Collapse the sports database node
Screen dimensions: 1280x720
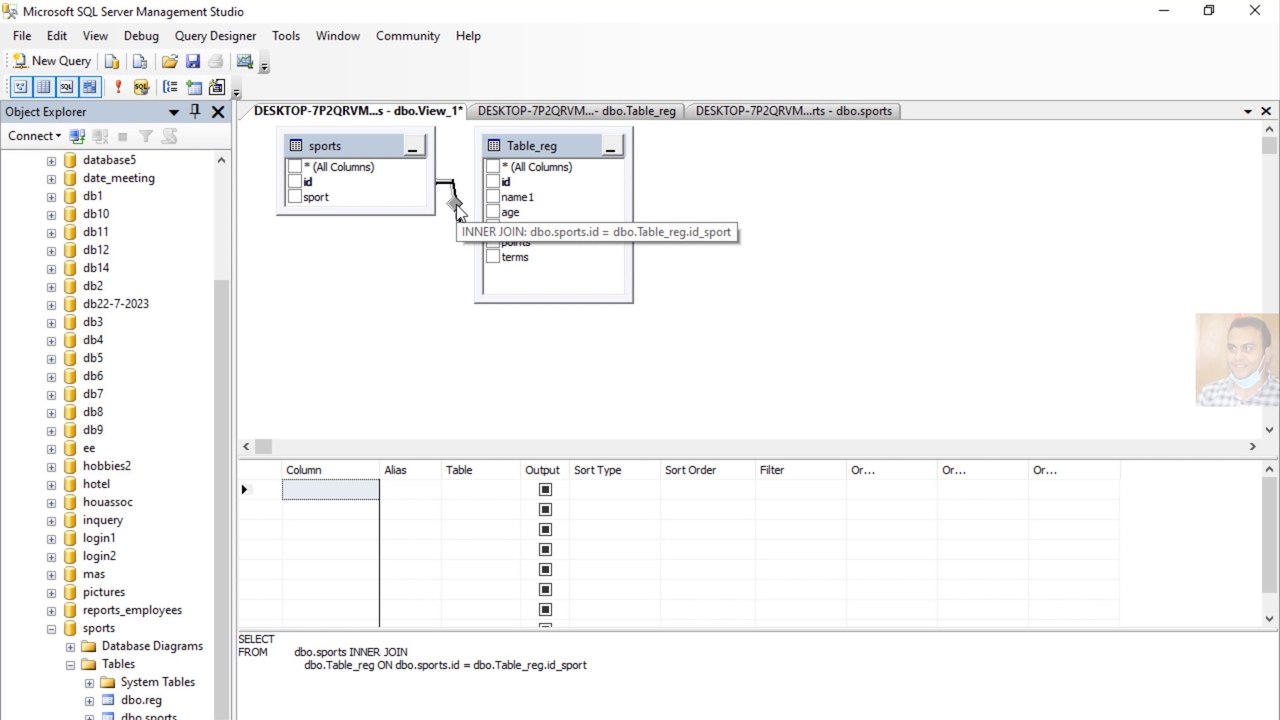coord(51,628)
